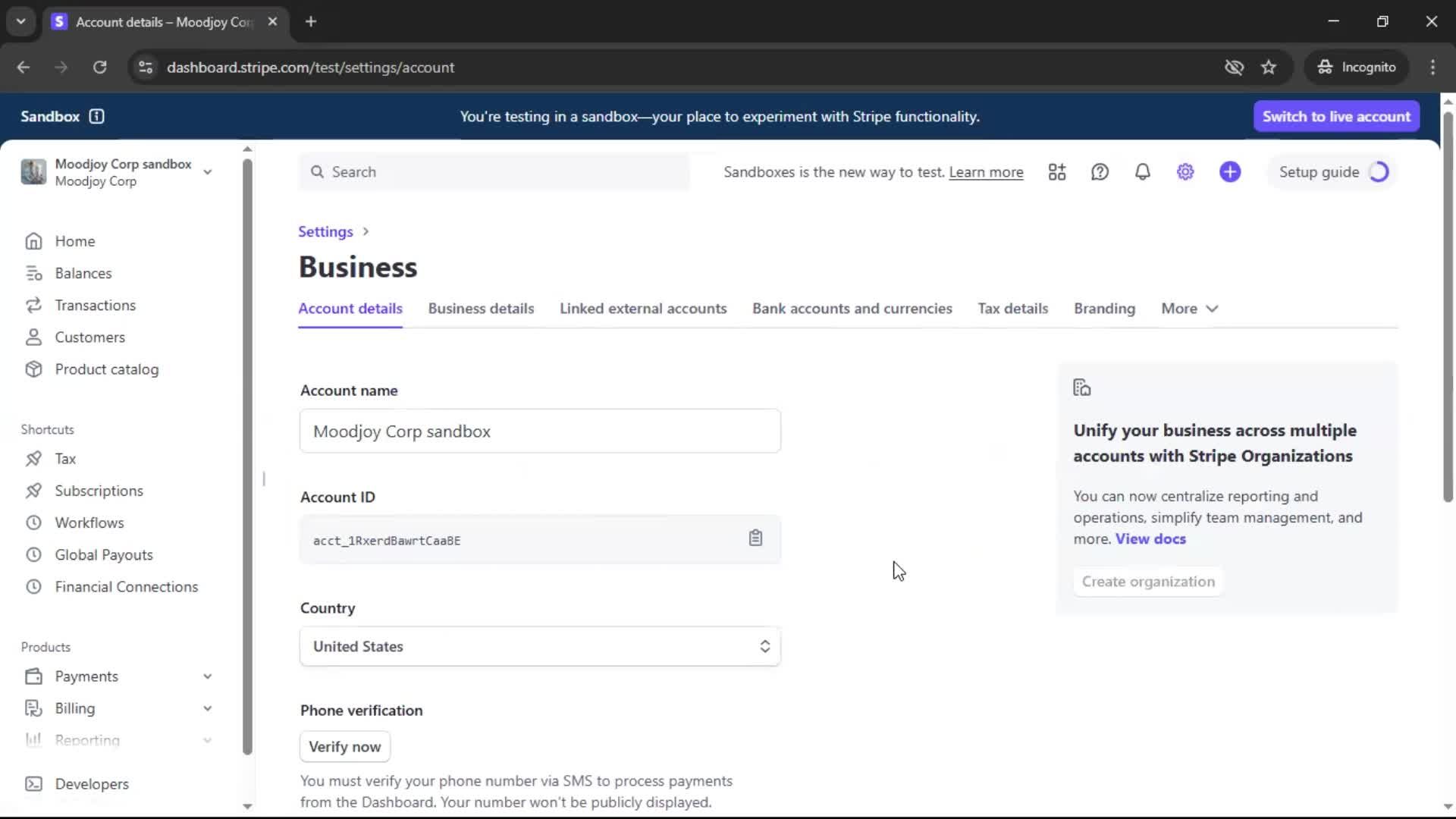This screenshot has width=1456, height=819.
Task: Open the browser tab search dropdown
Action: 21,21
